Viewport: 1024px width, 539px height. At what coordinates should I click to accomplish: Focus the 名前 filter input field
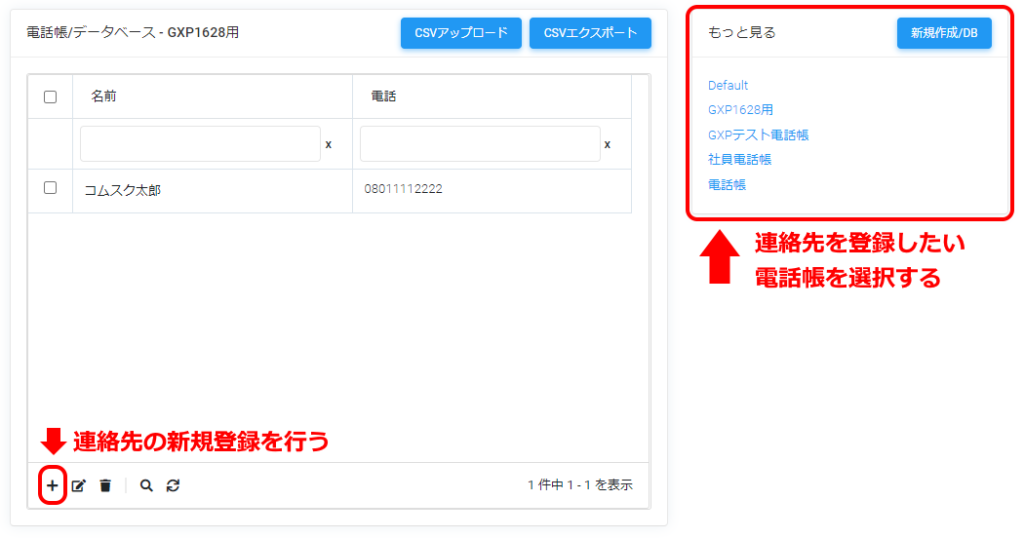(x=200, y=144)
